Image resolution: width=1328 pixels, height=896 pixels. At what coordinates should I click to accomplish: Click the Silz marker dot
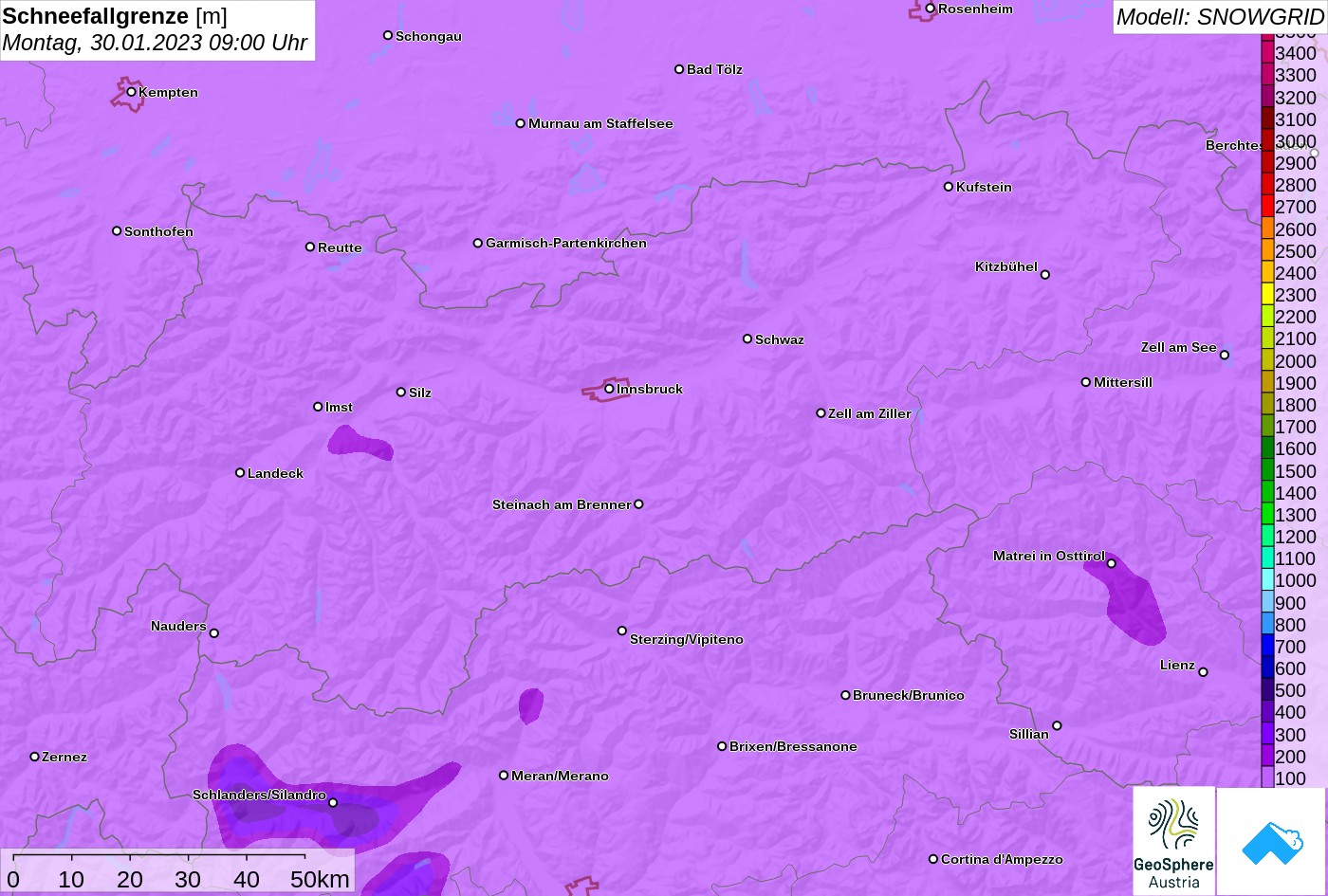click(401, 392)
